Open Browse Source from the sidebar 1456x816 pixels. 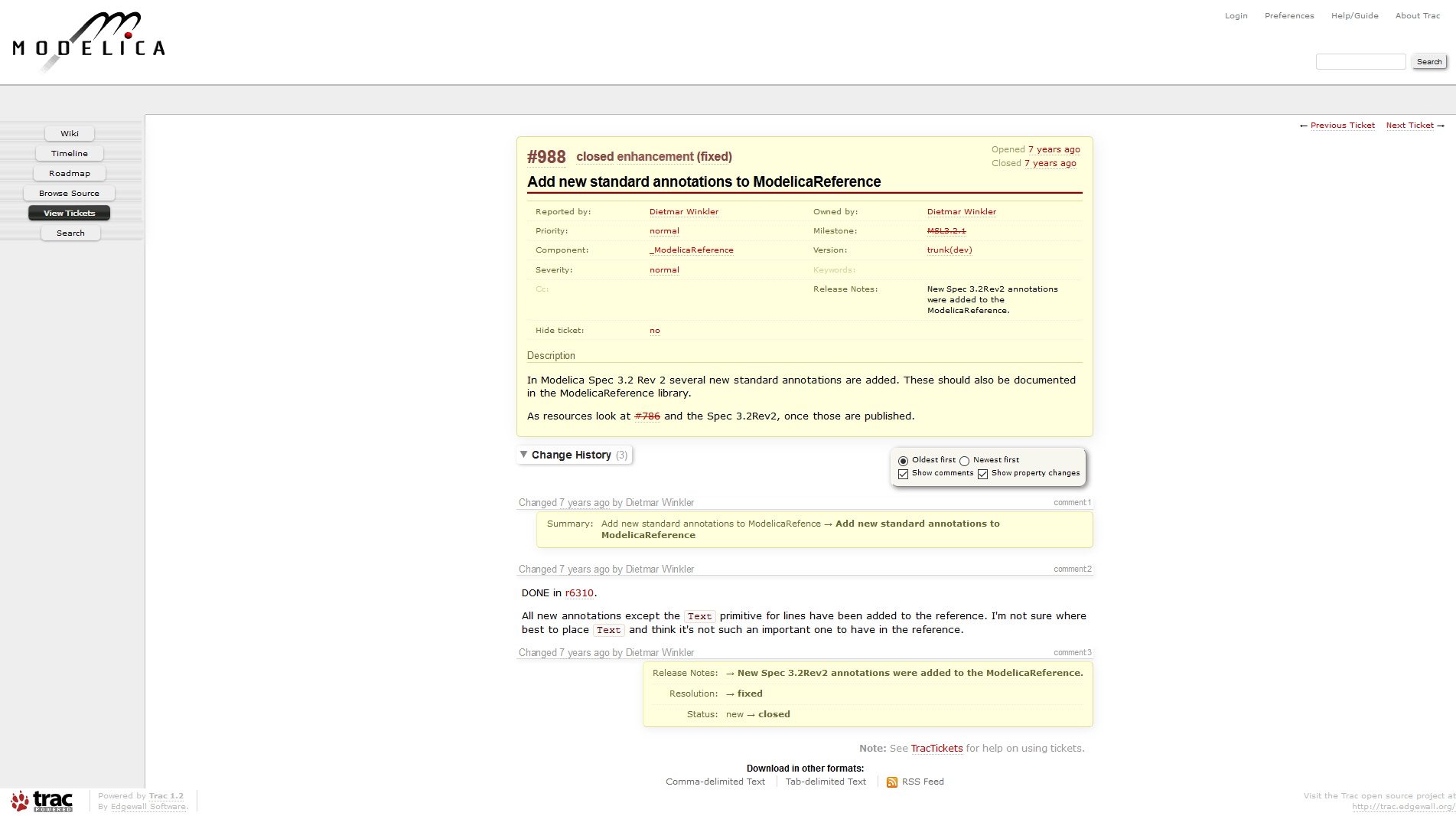click(x=69, y=193)
